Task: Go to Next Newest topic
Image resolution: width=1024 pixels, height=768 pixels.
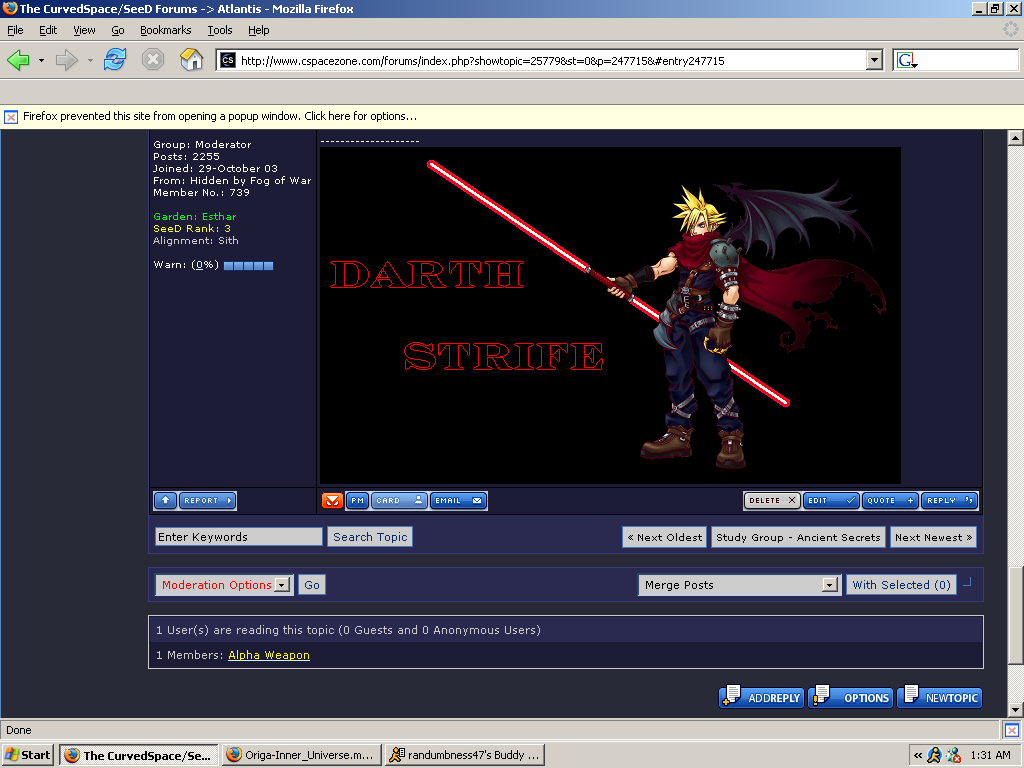Action: (933, 537)
